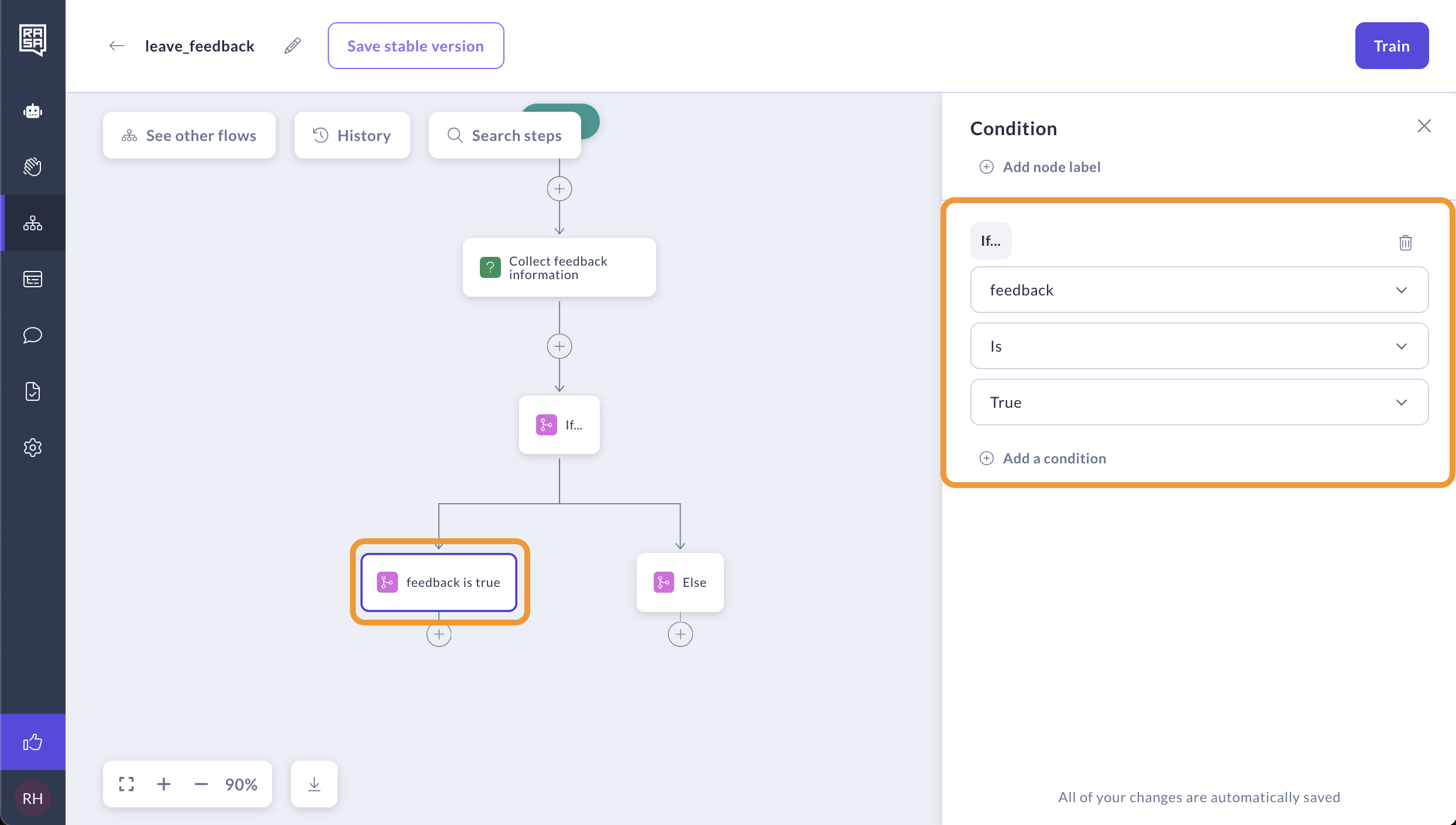Expand the feedback slot dropdown
Viewport: 1456px width, 825px height.
click(x=1199, y=290)
